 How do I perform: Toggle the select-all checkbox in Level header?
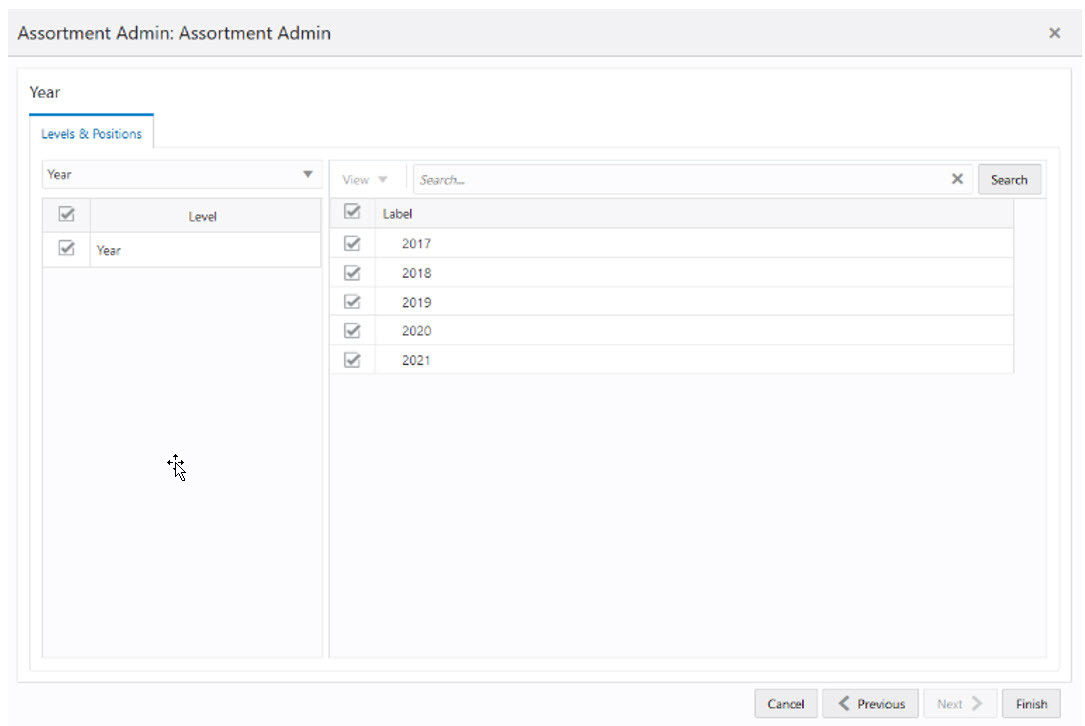click(x=66, y=214)
